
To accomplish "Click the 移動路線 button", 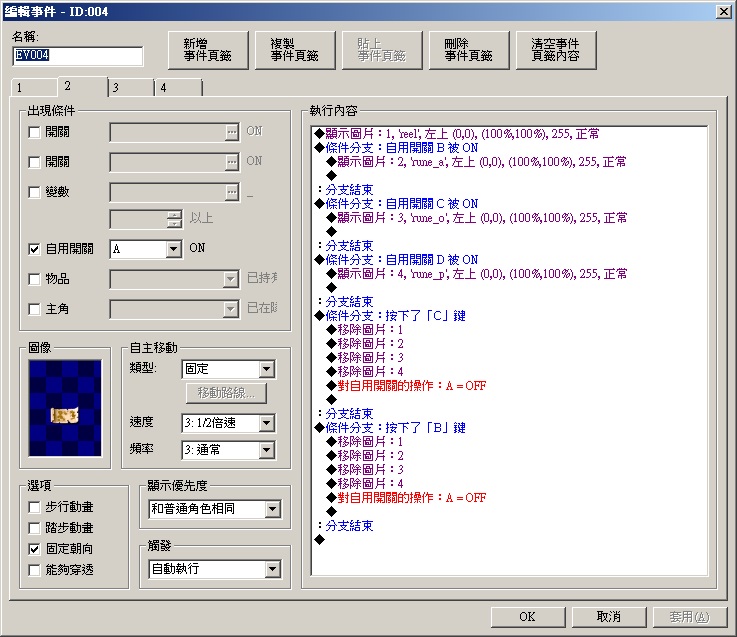I will coord(226,393).
